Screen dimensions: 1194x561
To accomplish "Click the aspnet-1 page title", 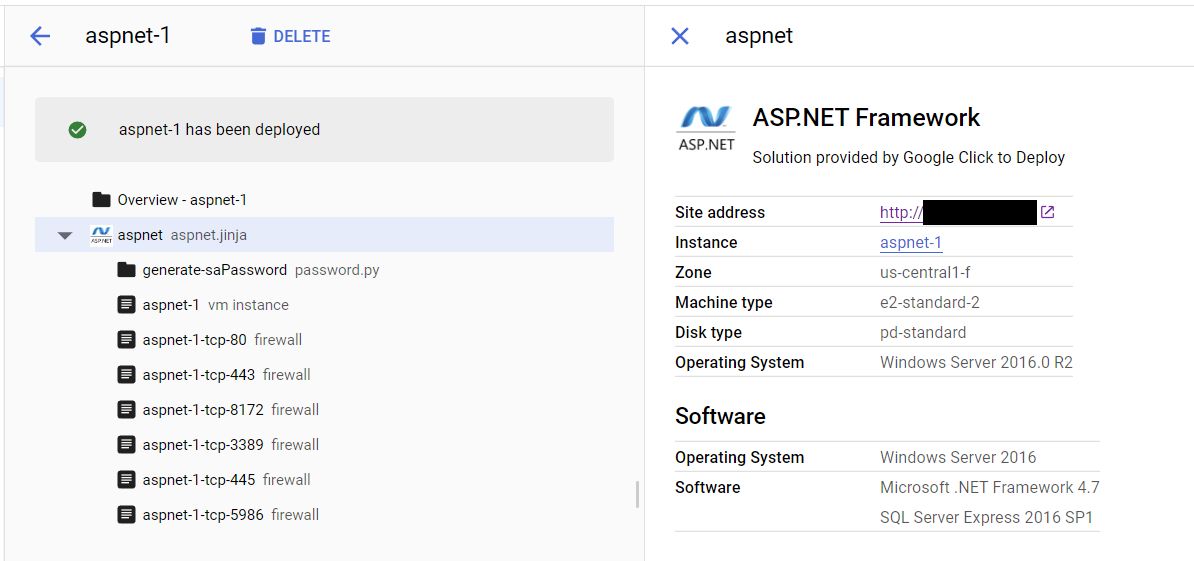I will click(127, 36).
